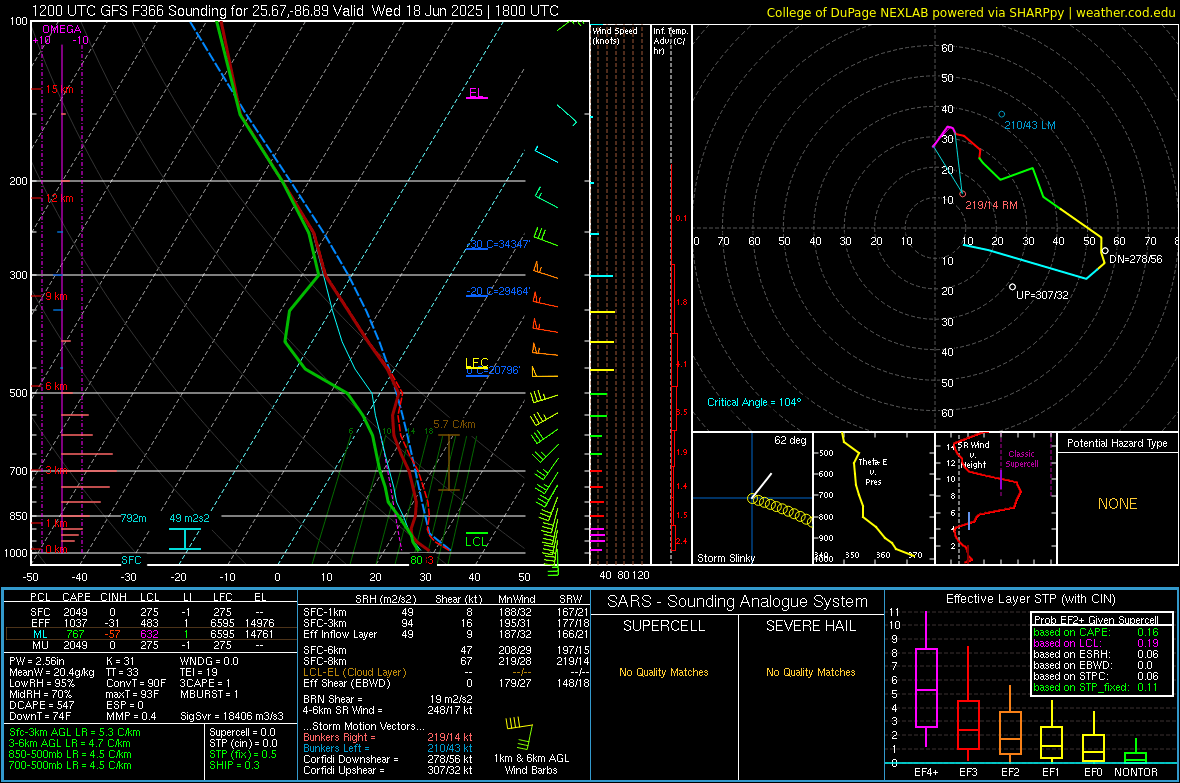Screen dimensions: 1180x783
Task: Click the magenta EL marker on the skew-T
Action: point(476,94)
